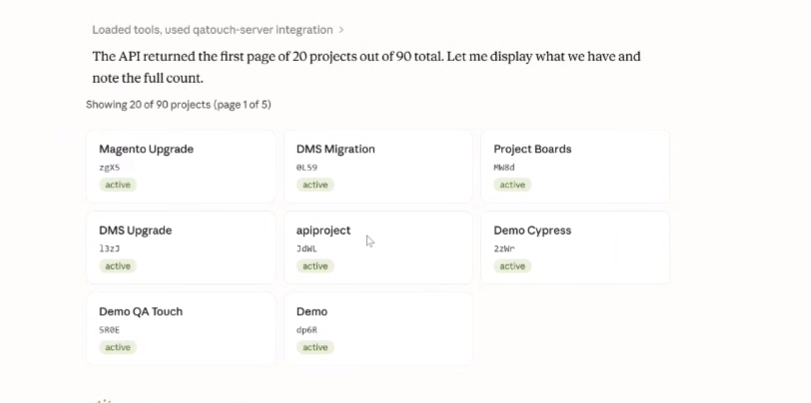The width and height of the screenshot is (811, 403).
Task: Click the project key zgX5
Action: [x=109, y=168]
